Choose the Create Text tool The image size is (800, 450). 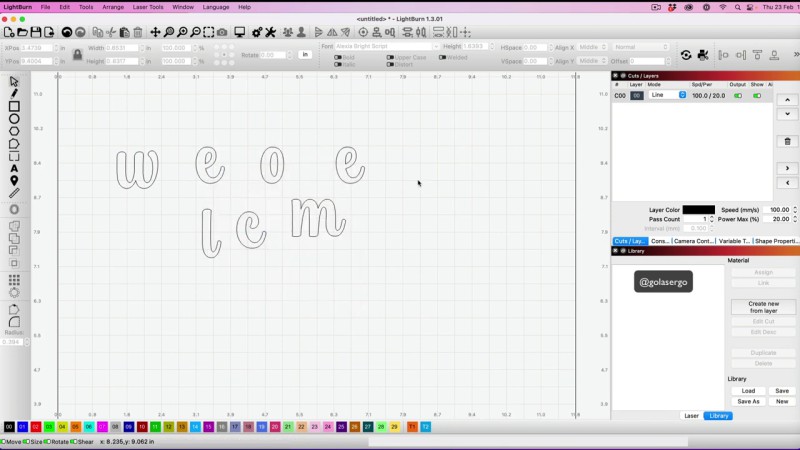[14, 168]
